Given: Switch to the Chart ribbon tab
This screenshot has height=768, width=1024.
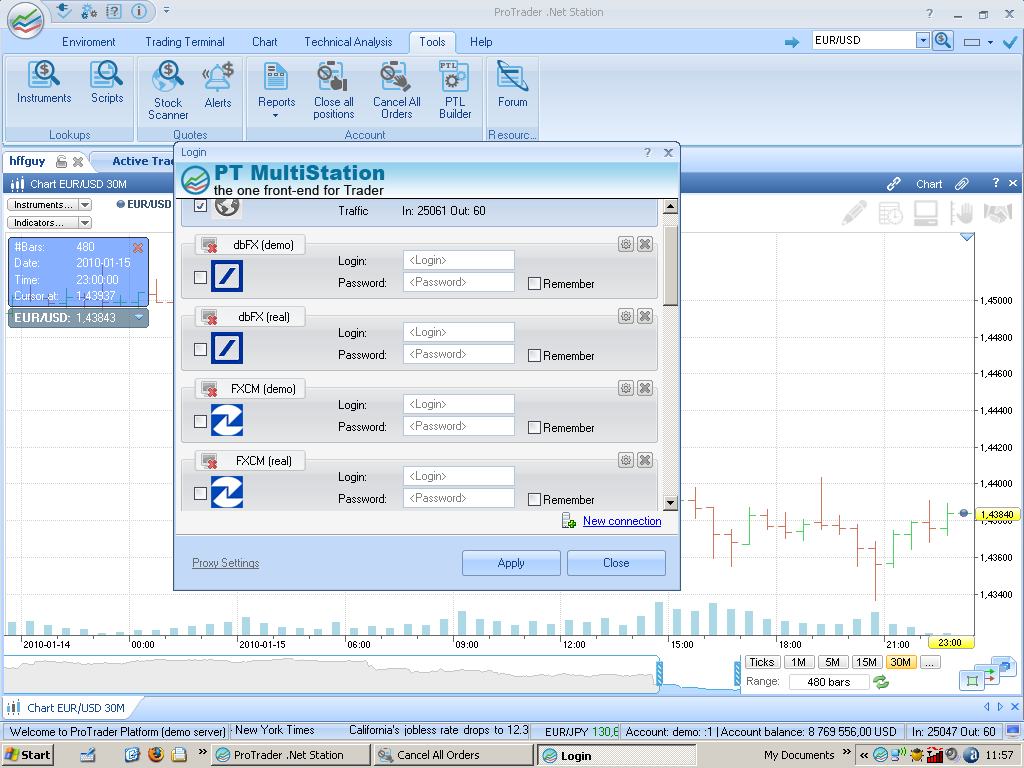Looking at the screenshot, I should [x=264, y=42].
